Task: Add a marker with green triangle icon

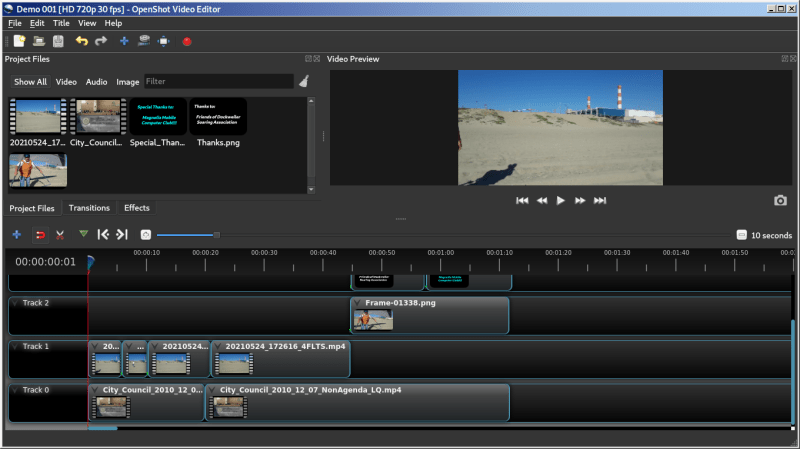Action: pyautogui.click(x=83, y=234)
